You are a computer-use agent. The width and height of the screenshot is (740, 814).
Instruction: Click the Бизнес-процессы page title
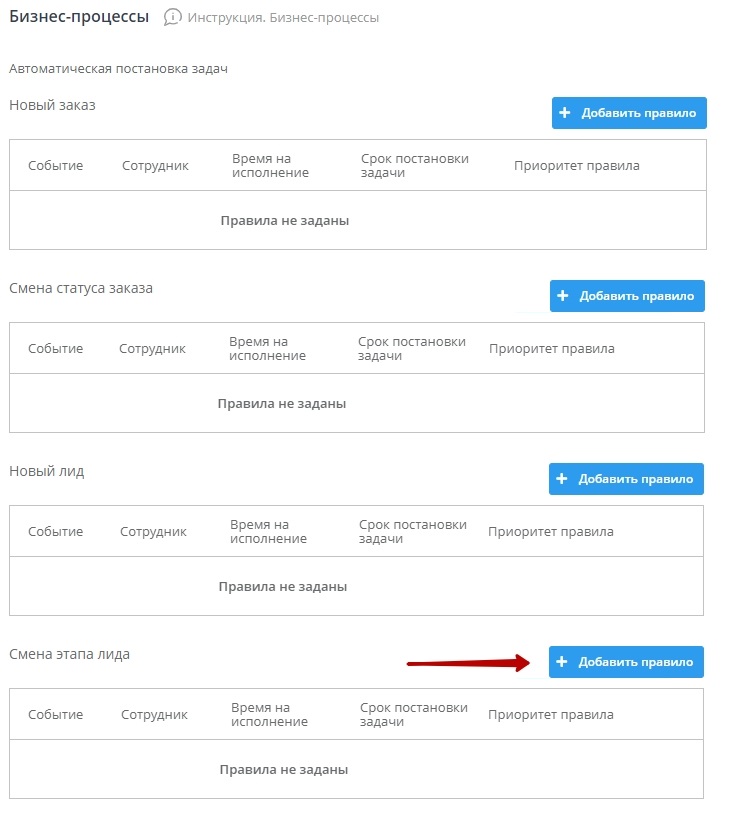pos(79,17)
